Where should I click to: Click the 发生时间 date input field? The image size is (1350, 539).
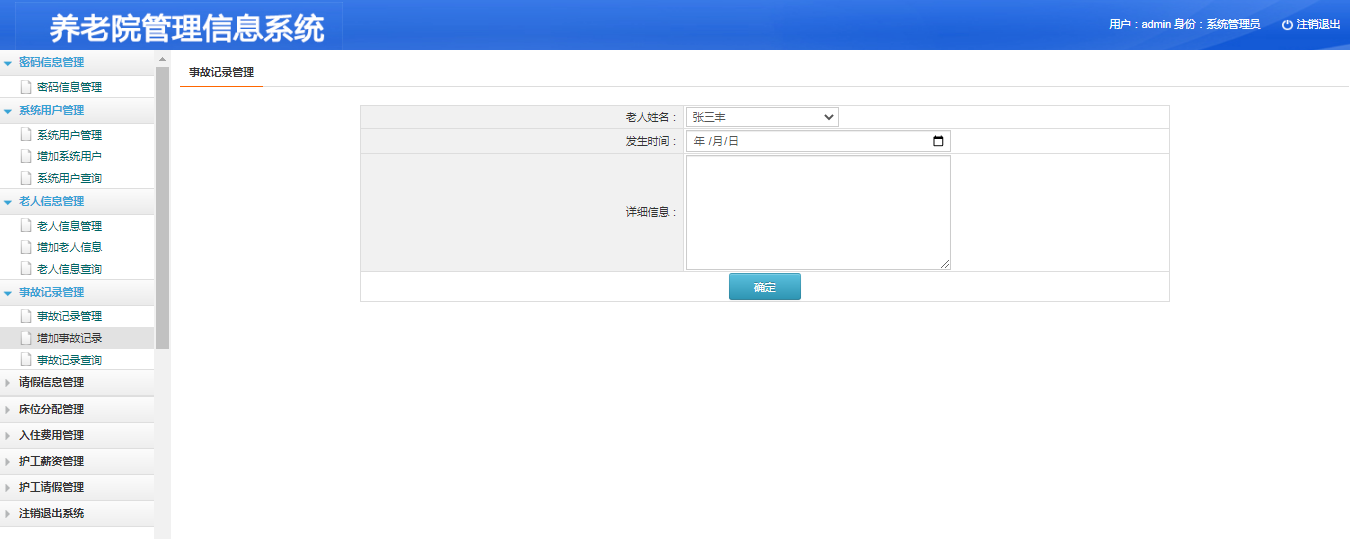(818, 141)
